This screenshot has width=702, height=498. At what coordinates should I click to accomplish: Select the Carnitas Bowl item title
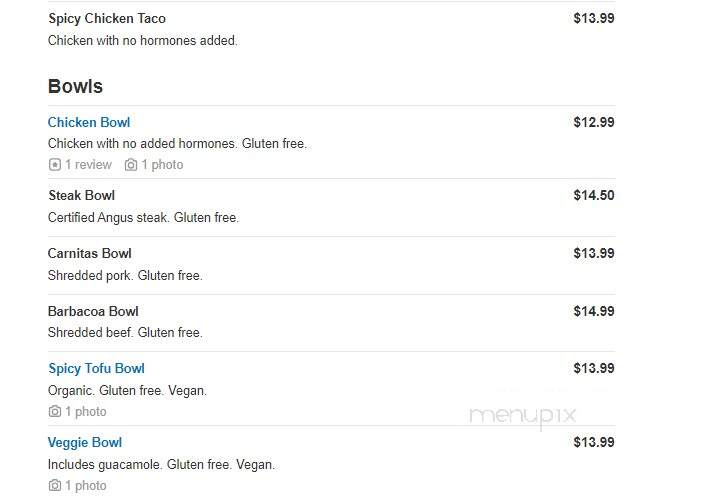(x=90, y=253)
